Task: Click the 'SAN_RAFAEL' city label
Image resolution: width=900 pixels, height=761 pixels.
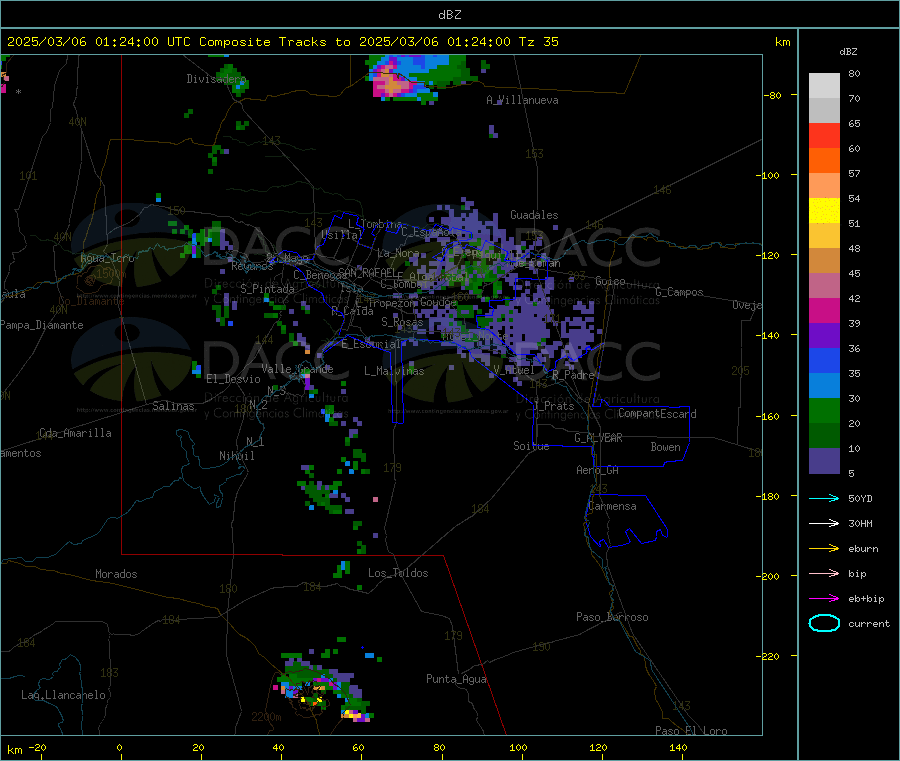Action: point(366,272)
